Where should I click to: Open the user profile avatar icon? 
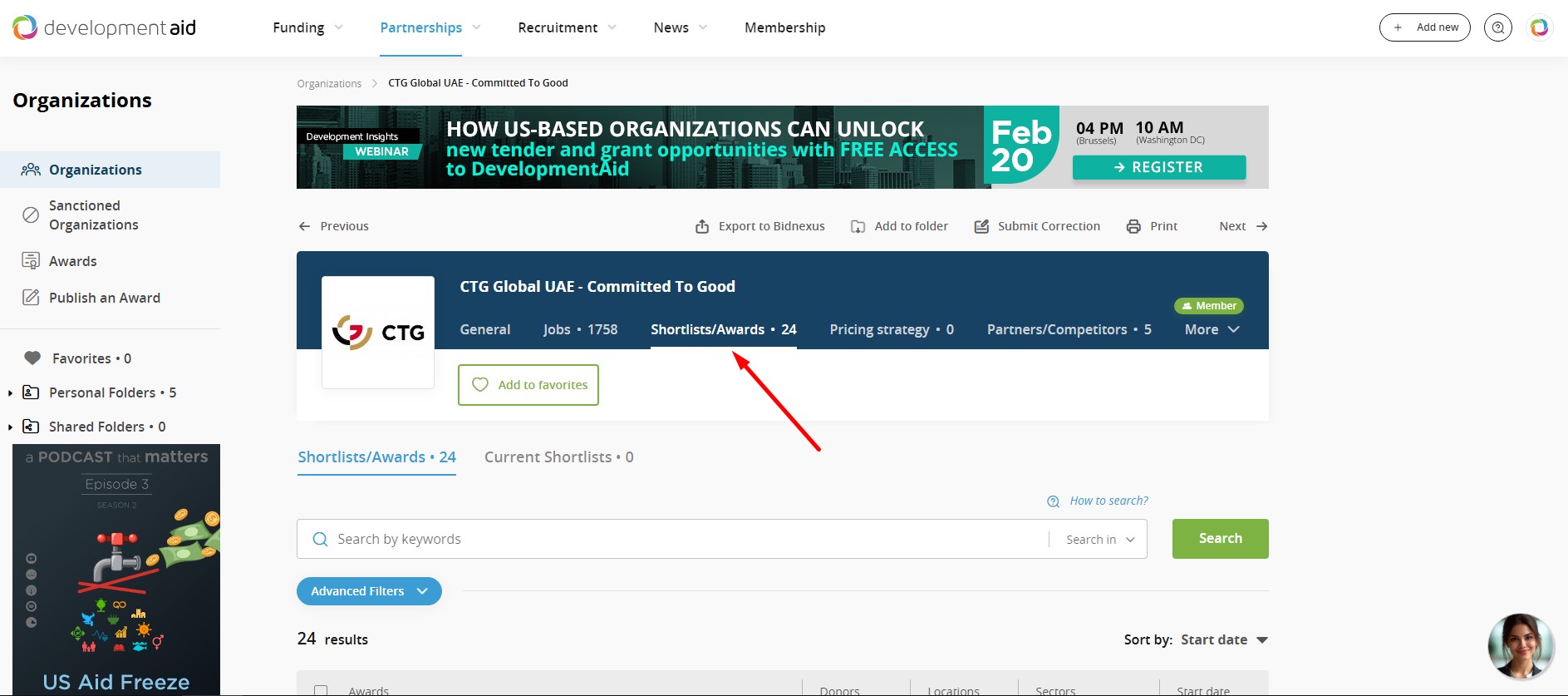(x=1539, y=27)
